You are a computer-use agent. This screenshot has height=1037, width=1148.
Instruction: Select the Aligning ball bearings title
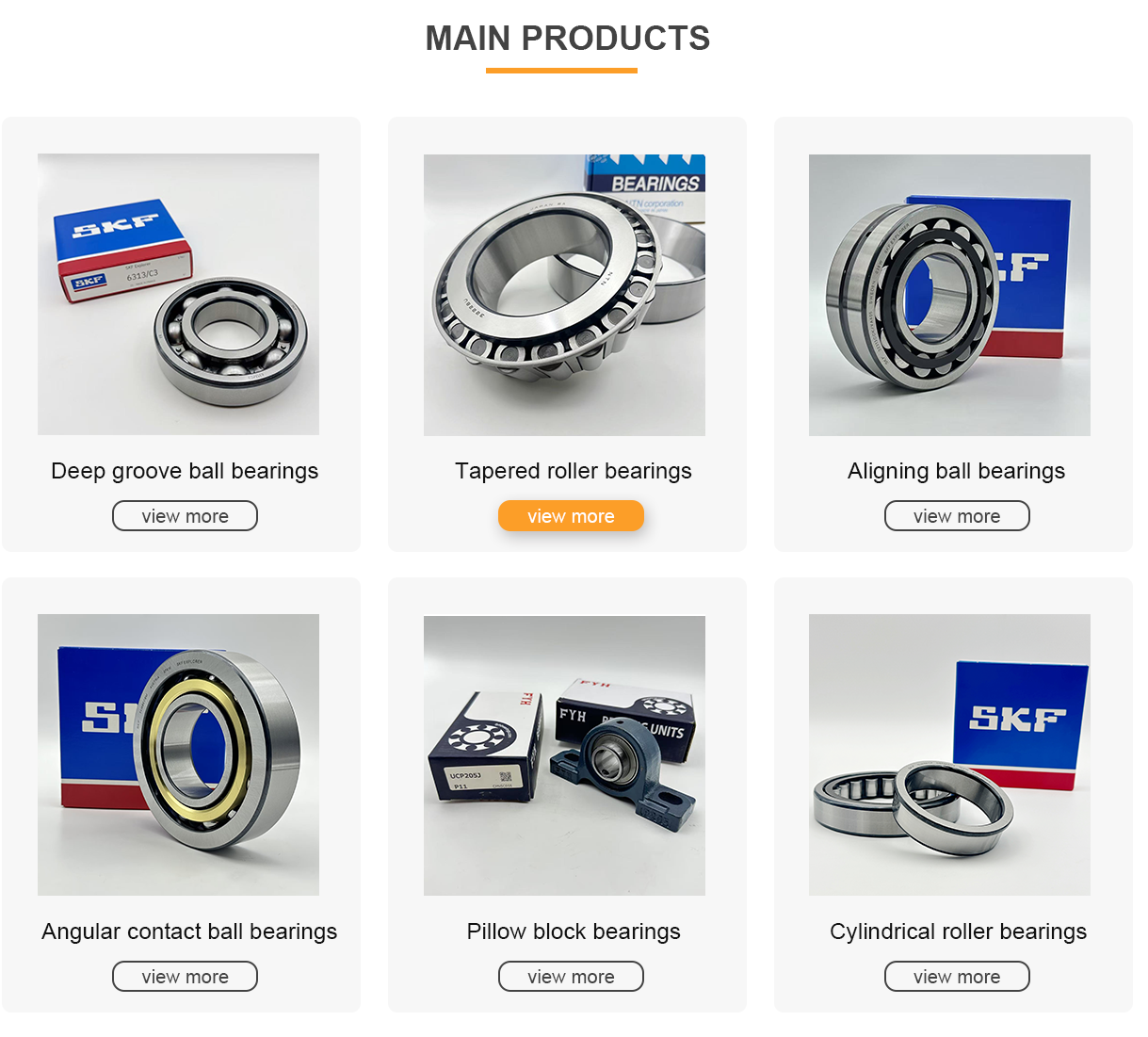[956, 471]
